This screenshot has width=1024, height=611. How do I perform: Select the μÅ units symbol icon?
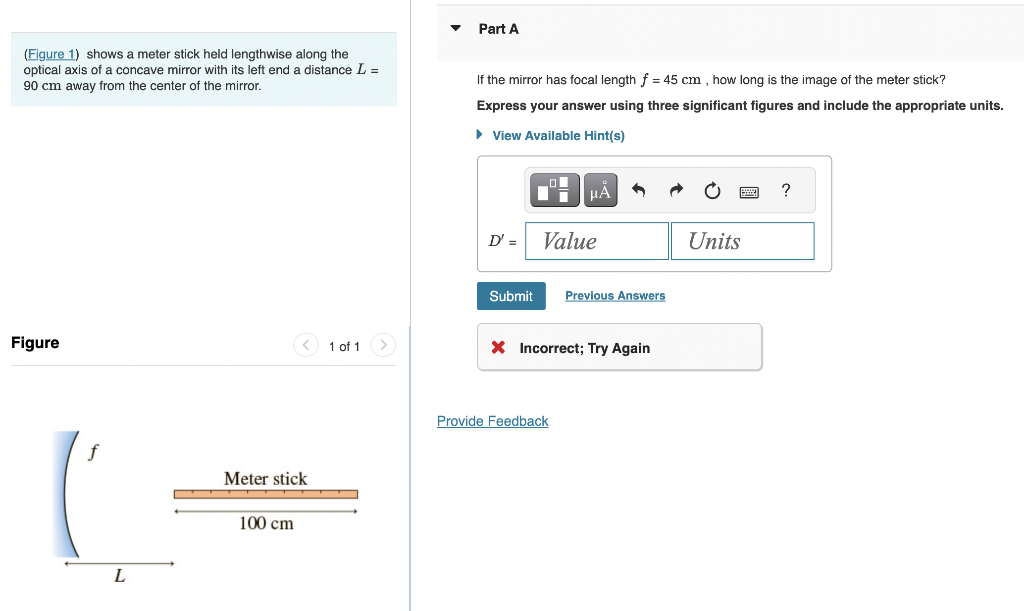(600, 190)
